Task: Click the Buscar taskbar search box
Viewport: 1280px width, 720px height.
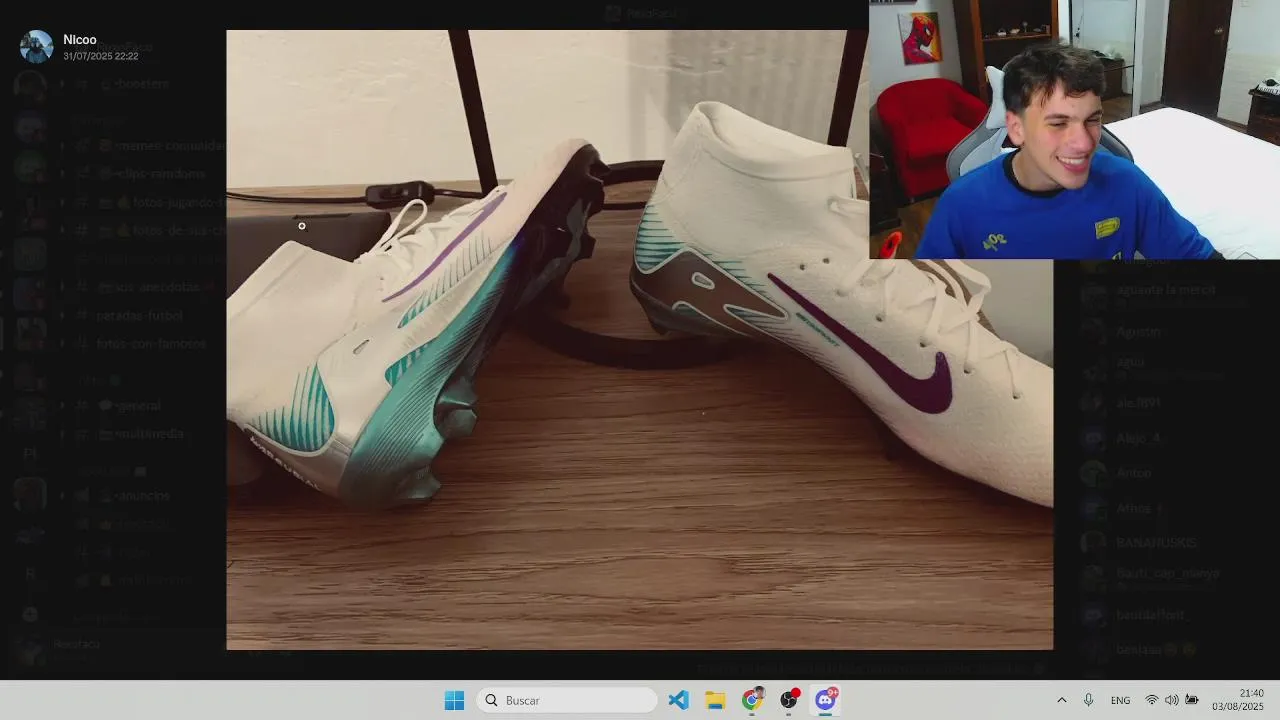Action: [566, 700]
